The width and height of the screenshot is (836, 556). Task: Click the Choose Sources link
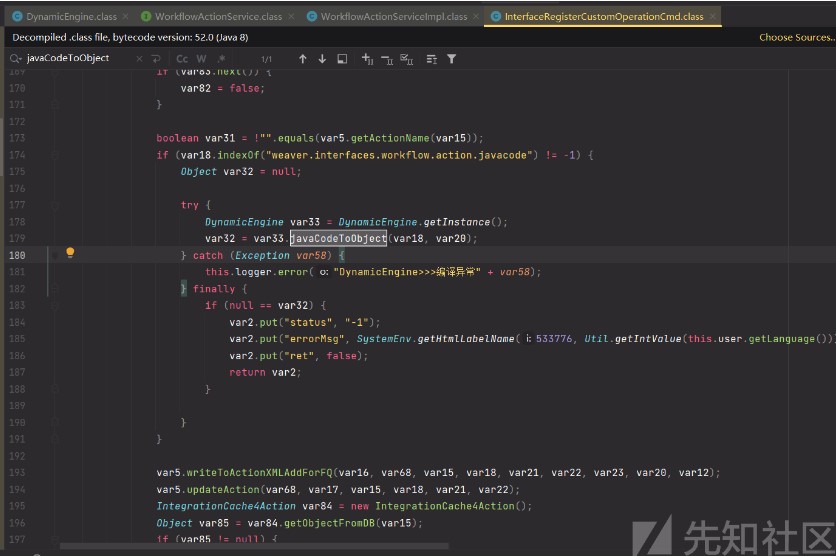click(x=797, y=37)
